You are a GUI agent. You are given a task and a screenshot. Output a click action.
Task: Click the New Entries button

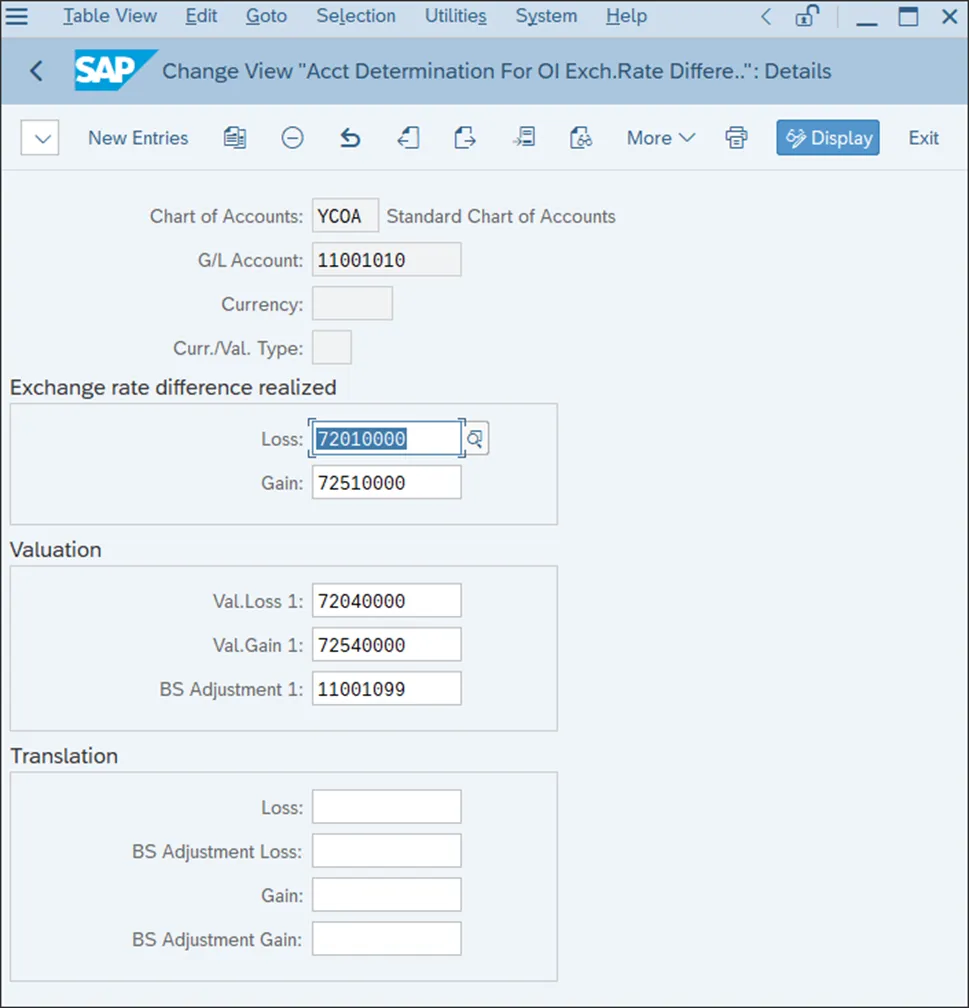[x=138, y=138]
